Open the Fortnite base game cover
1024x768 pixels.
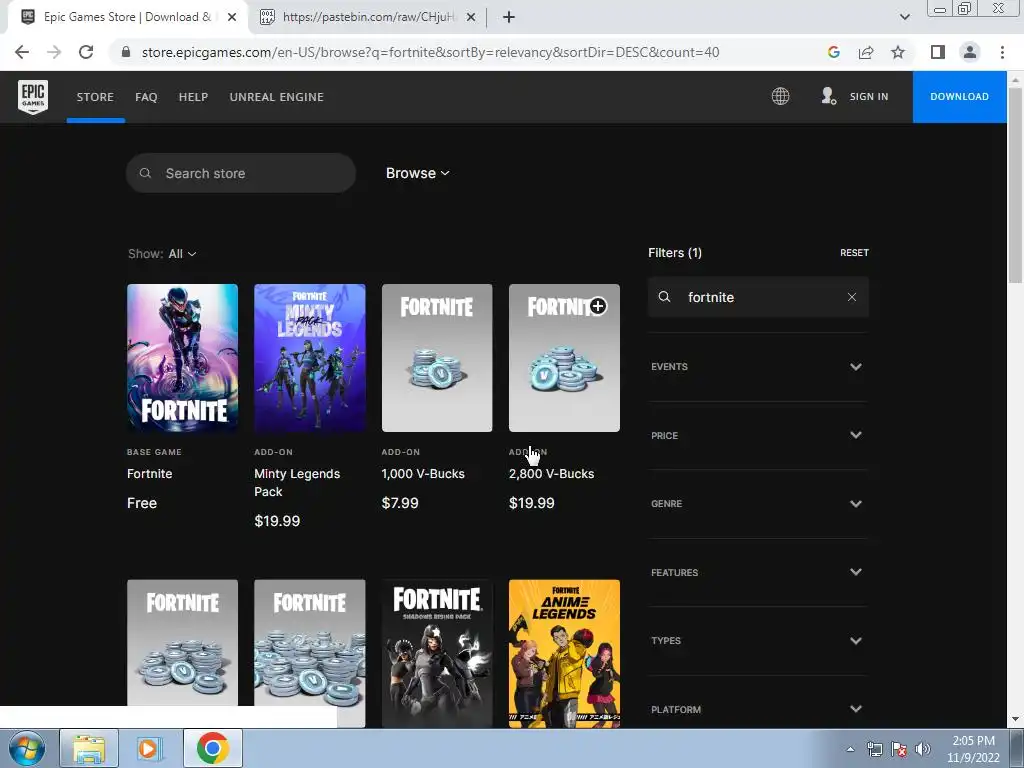click(182, 358)
